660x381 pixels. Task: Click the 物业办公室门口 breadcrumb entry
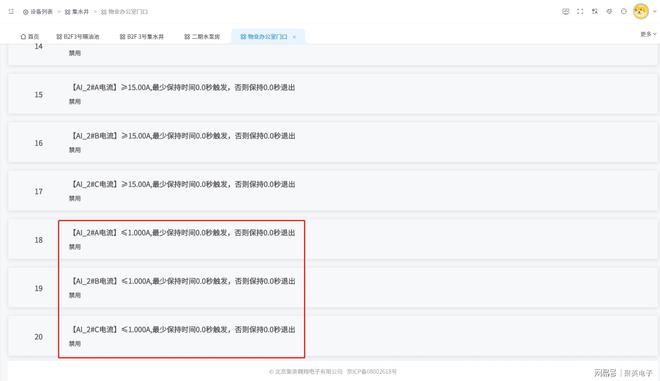(x=124, y=12)
